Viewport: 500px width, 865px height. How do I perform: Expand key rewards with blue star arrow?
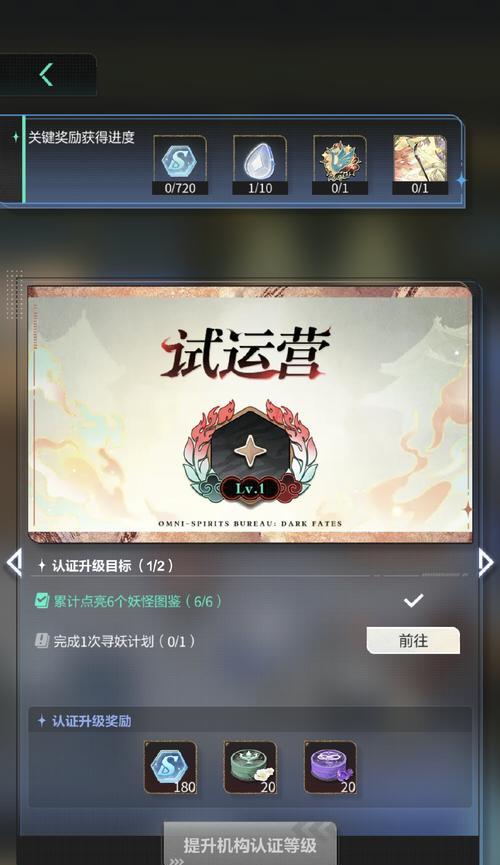pos(460,180)
